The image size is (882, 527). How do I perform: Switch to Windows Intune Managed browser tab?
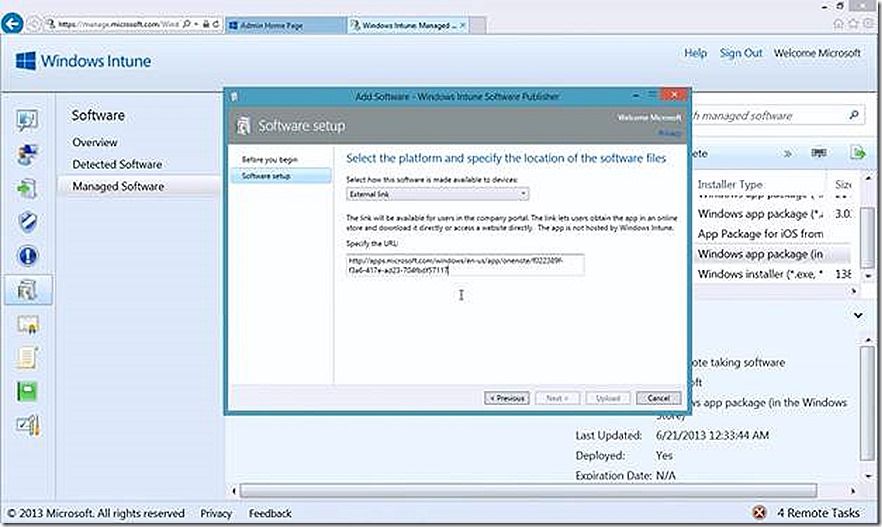(408, 25)
